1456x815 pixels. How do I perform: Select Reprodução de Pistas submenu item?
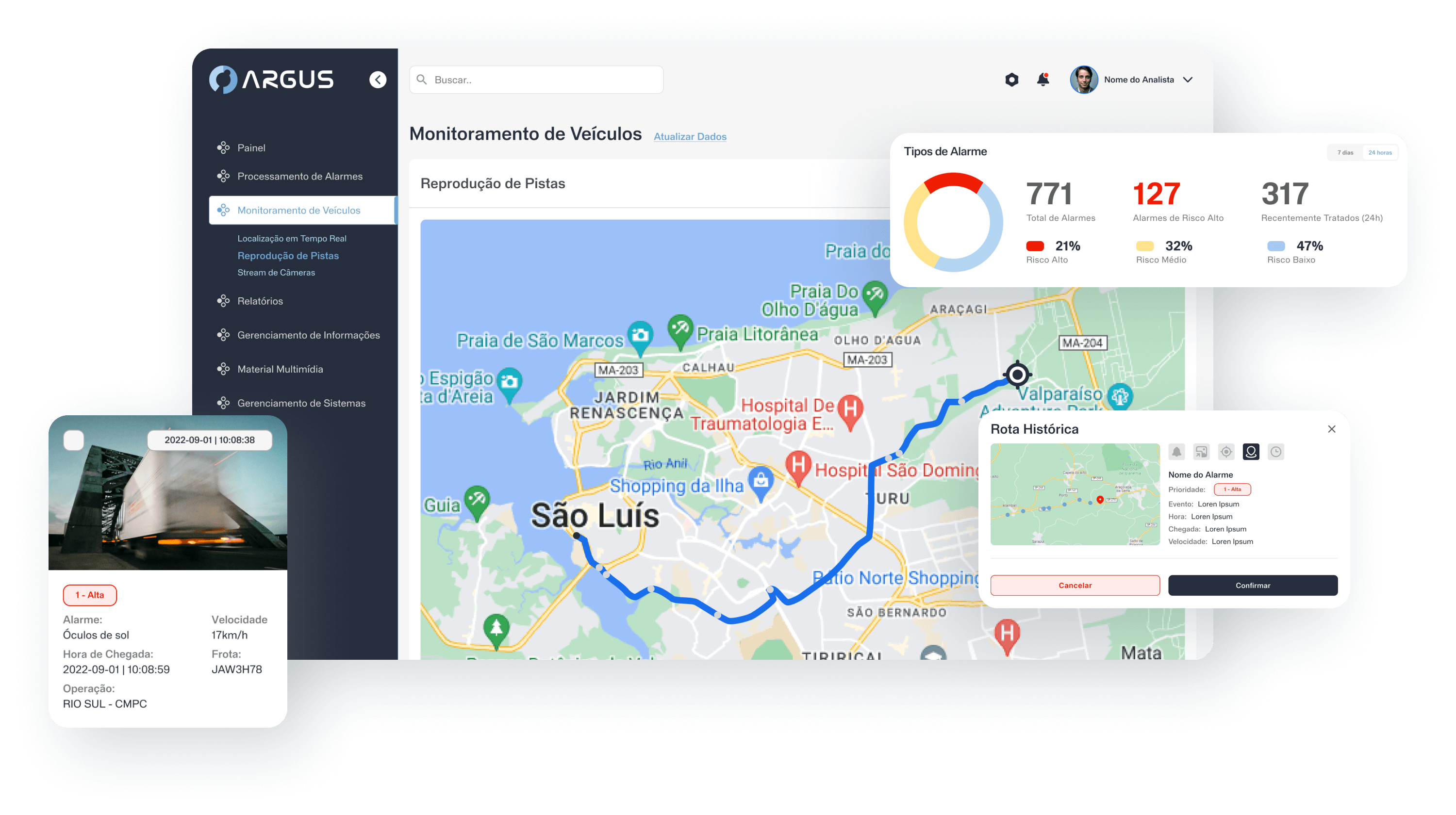pyautogui.click(x=288, y=256)
